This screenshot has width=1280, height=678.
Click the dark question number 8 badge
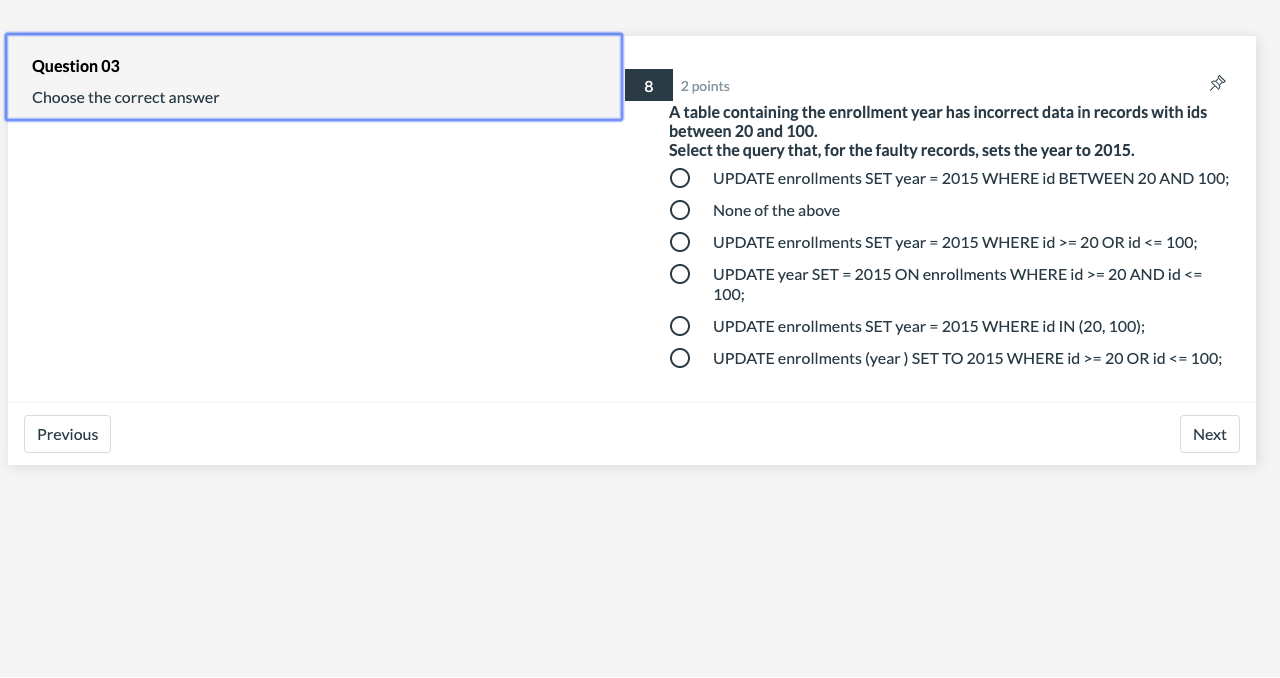(648, 85)
